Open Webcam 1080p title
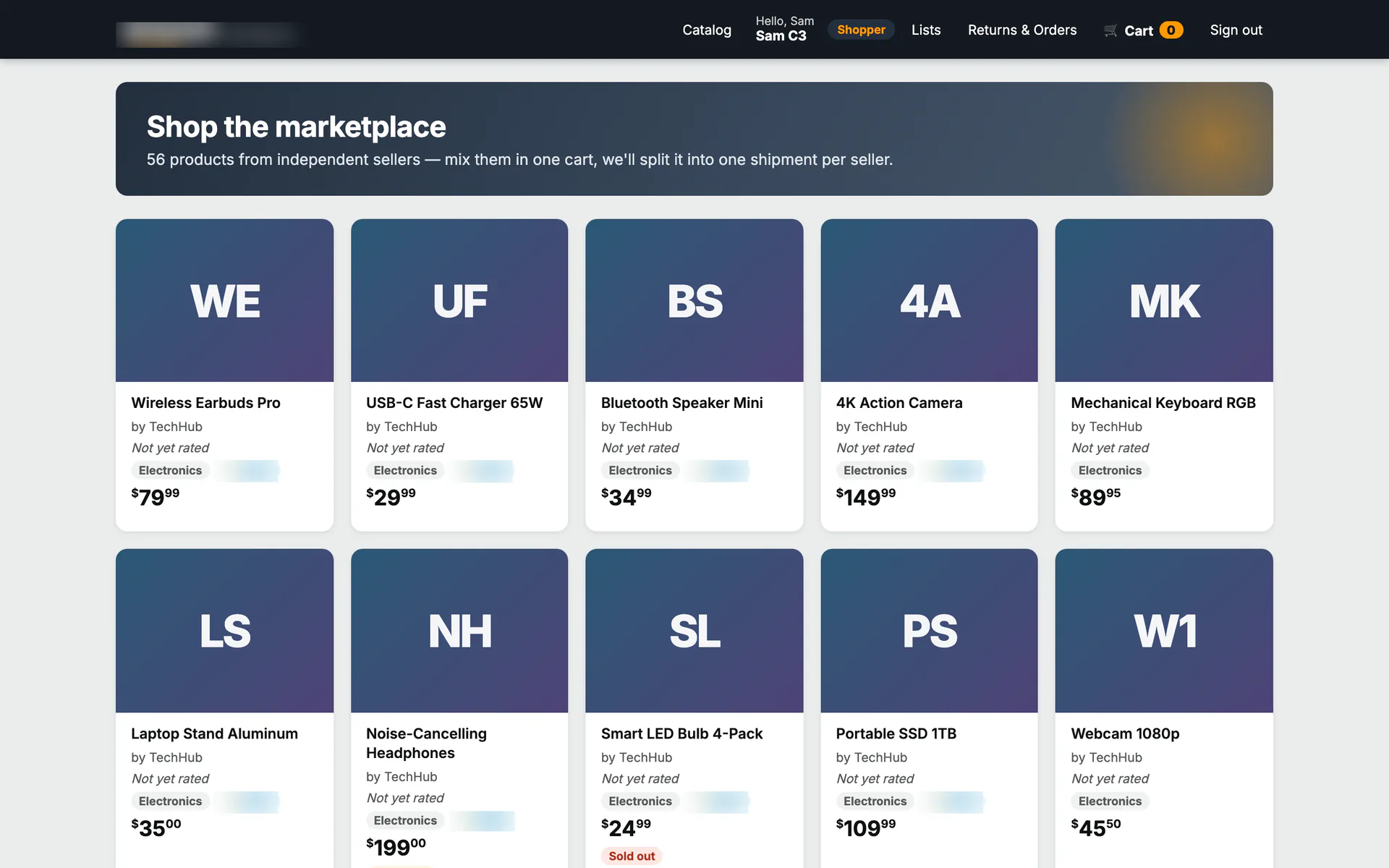Screen dimensions: 1389x868 point(1125,733)
